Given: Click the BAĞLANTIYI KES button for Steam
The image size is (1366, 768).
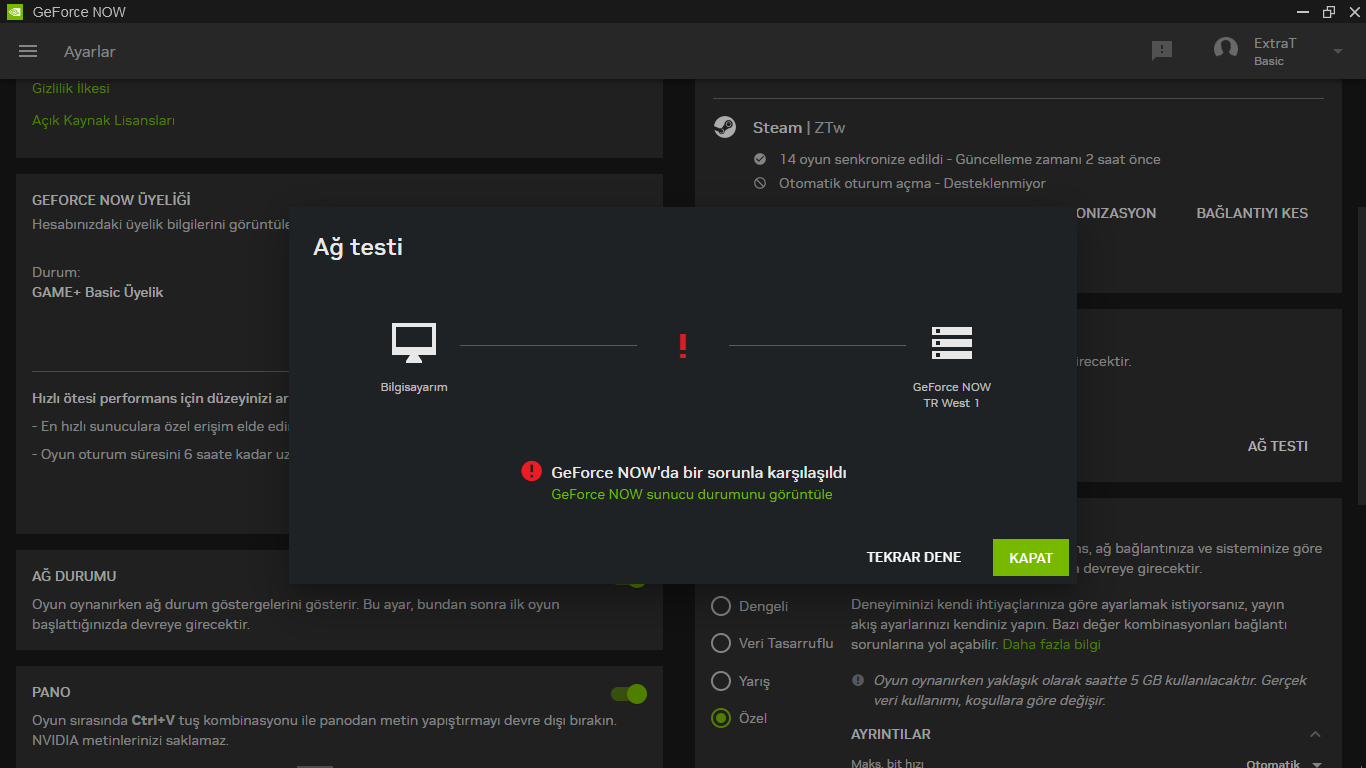Looking at the screenshot, I should point(1252,213).
